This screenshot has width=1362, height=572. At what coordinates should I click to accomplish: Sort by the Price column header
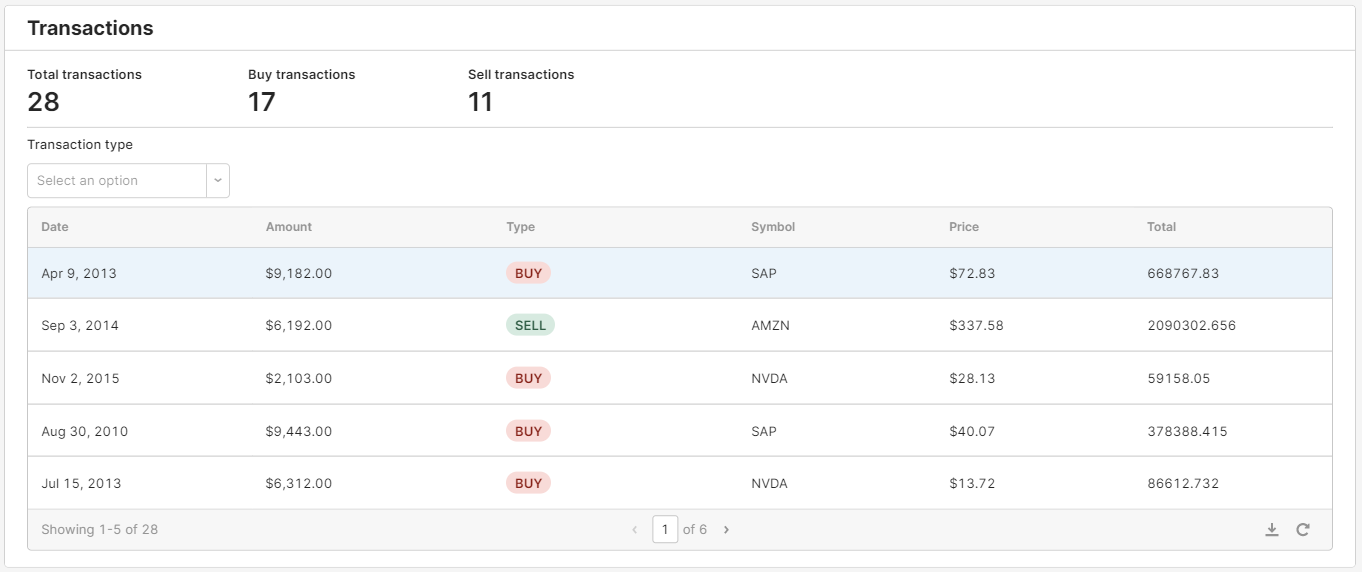(x=964, y=227)
